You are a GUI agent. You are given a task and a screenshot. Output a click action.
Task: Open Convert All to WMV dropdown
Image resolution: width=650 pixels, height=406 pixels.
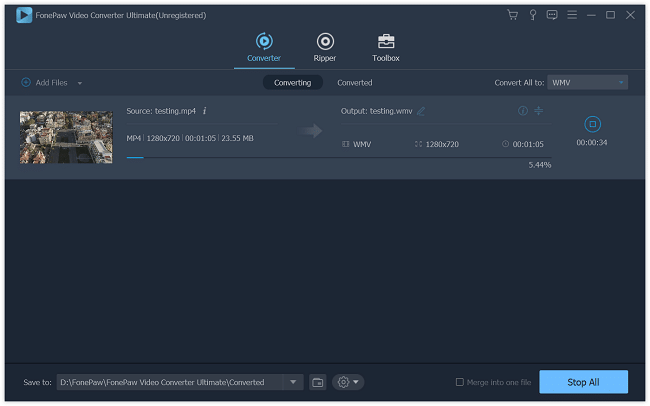pos(587,83)
